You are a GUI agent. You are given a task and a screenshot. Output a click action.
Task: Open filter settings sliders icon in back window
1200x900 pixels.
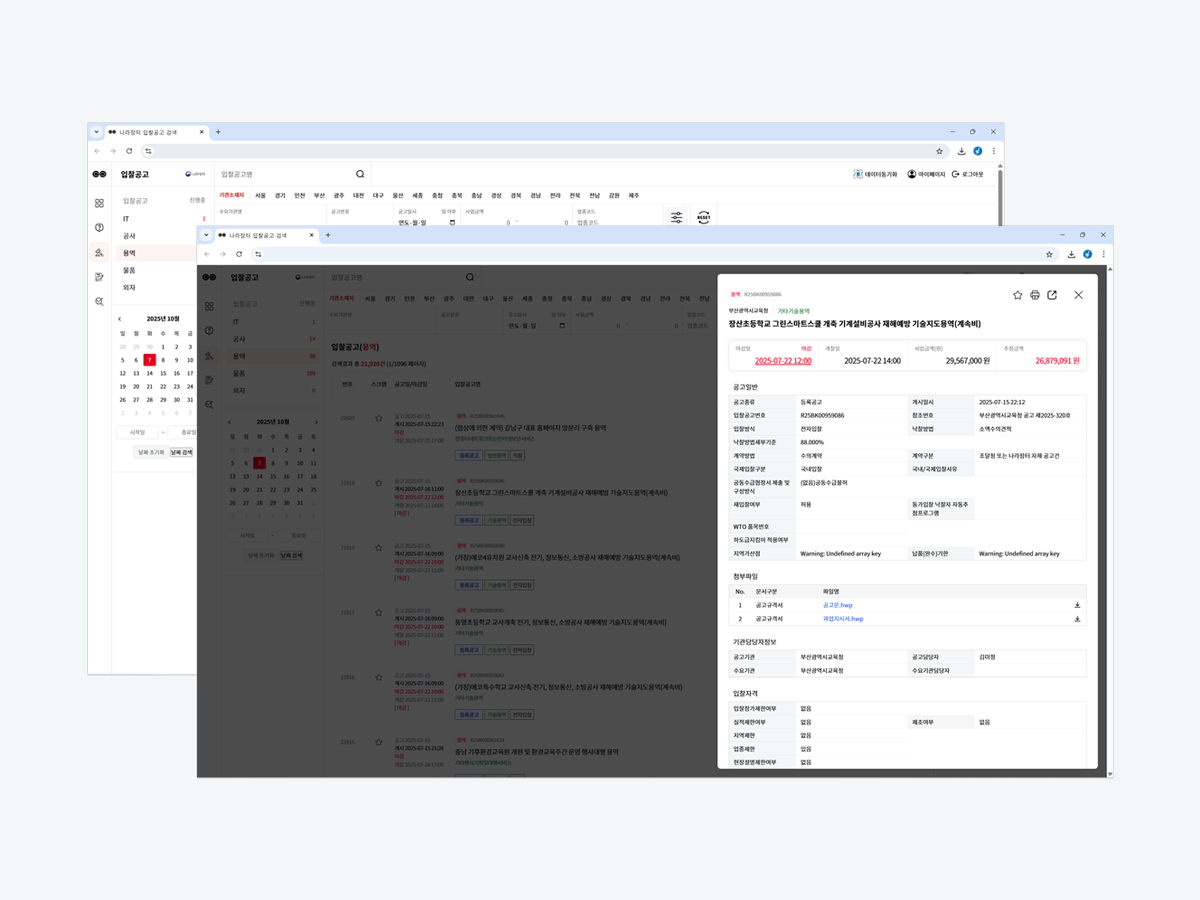[677, 217]
